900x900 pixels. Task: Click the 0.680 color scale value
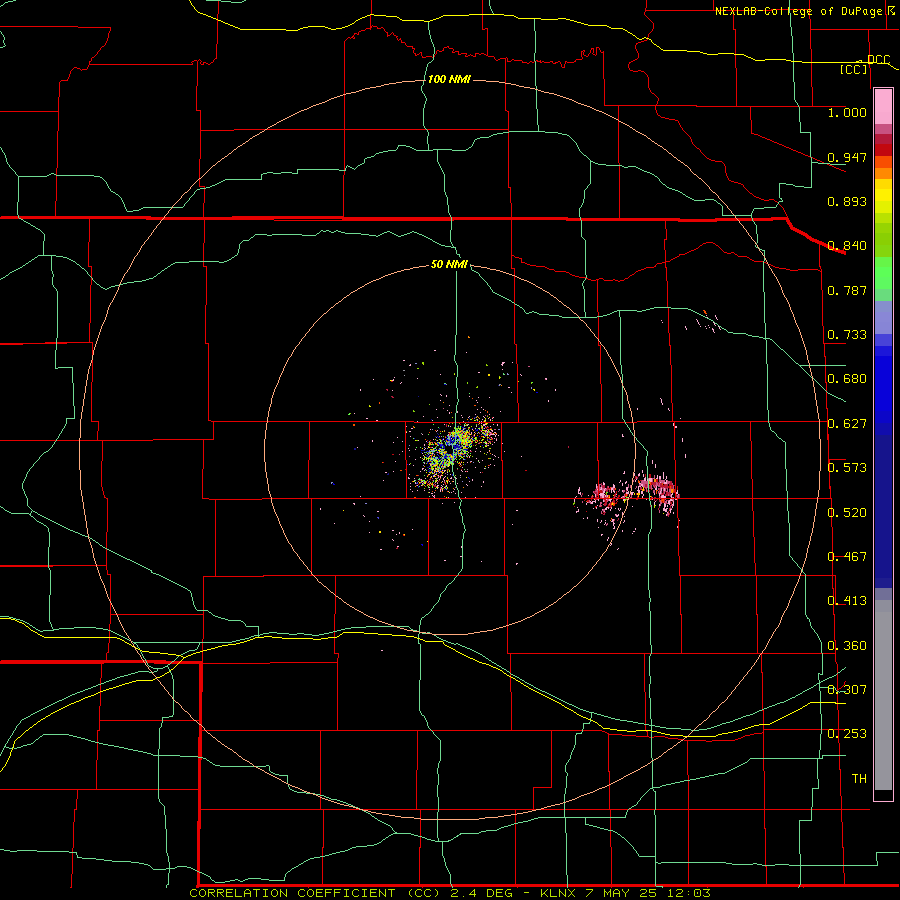[x=847, y=379]
